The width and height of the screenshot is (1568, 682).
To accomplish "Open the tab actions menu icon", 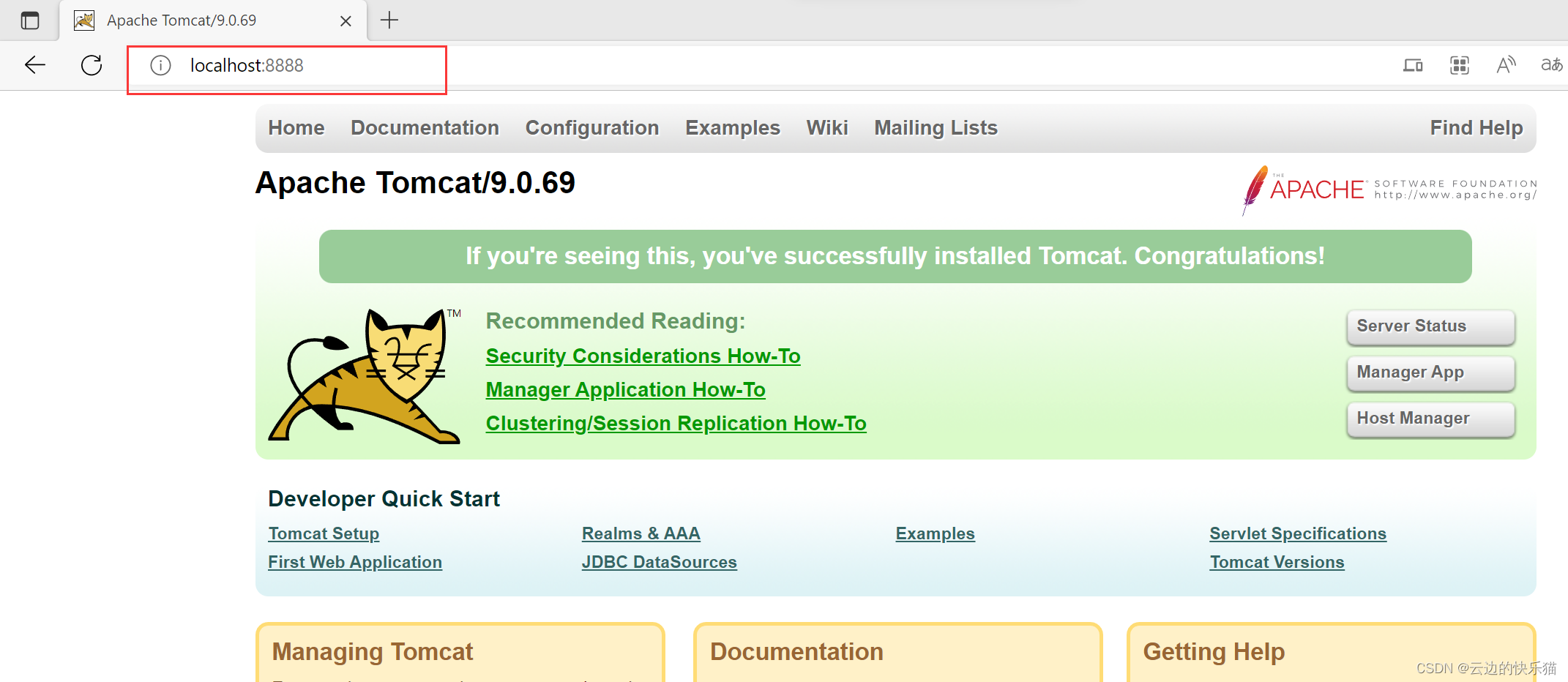I will pos(30,20).
